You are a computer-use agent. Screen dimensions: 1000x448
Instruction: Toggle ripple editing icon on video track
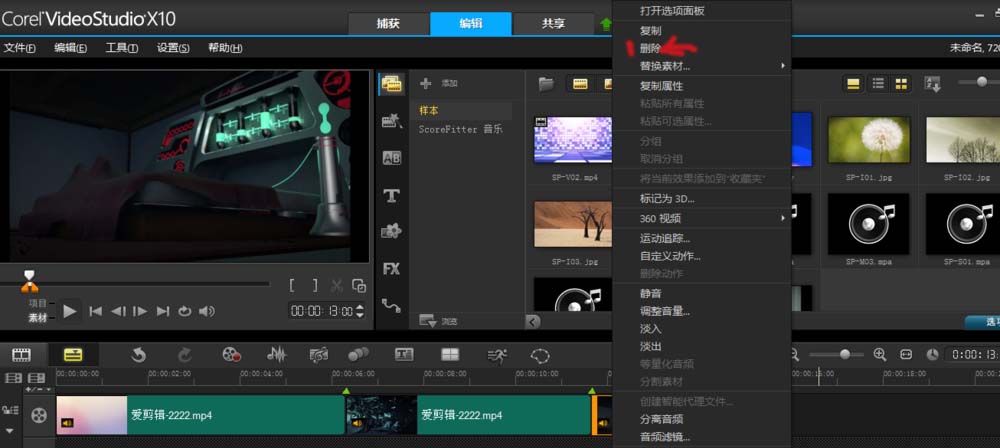pyautogui.click(x=11, y=410)
